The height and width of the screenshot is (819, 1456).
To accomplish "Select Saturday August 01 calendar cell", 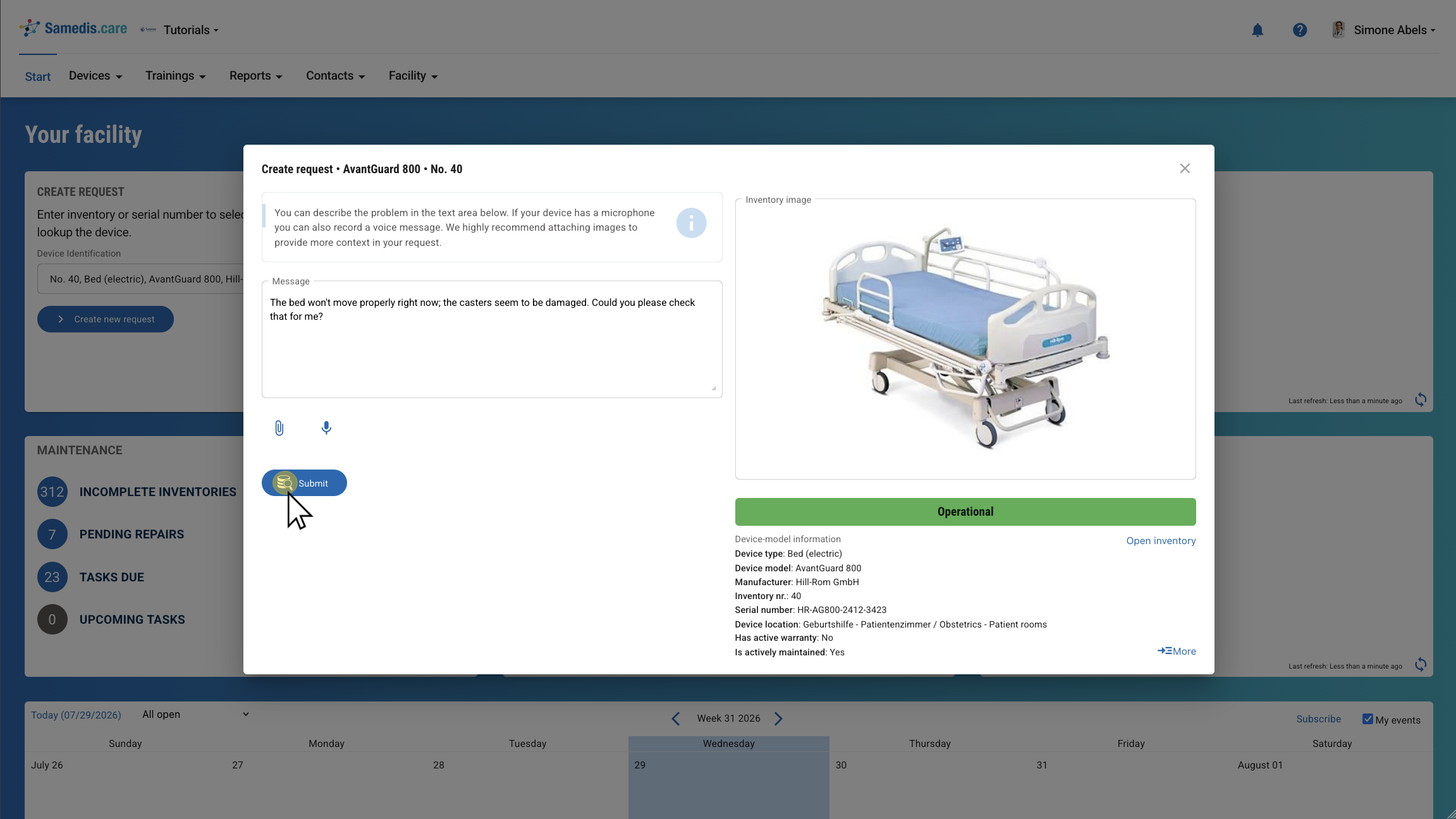I will click(1332, 786).
